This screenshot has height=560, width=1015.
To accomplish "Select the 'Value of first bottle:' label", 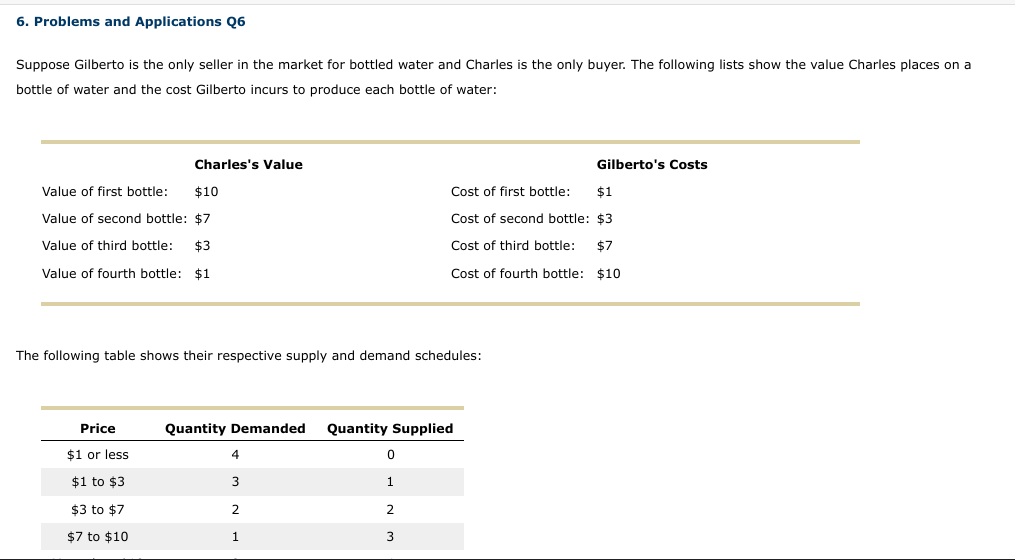I will coord(105,191).
